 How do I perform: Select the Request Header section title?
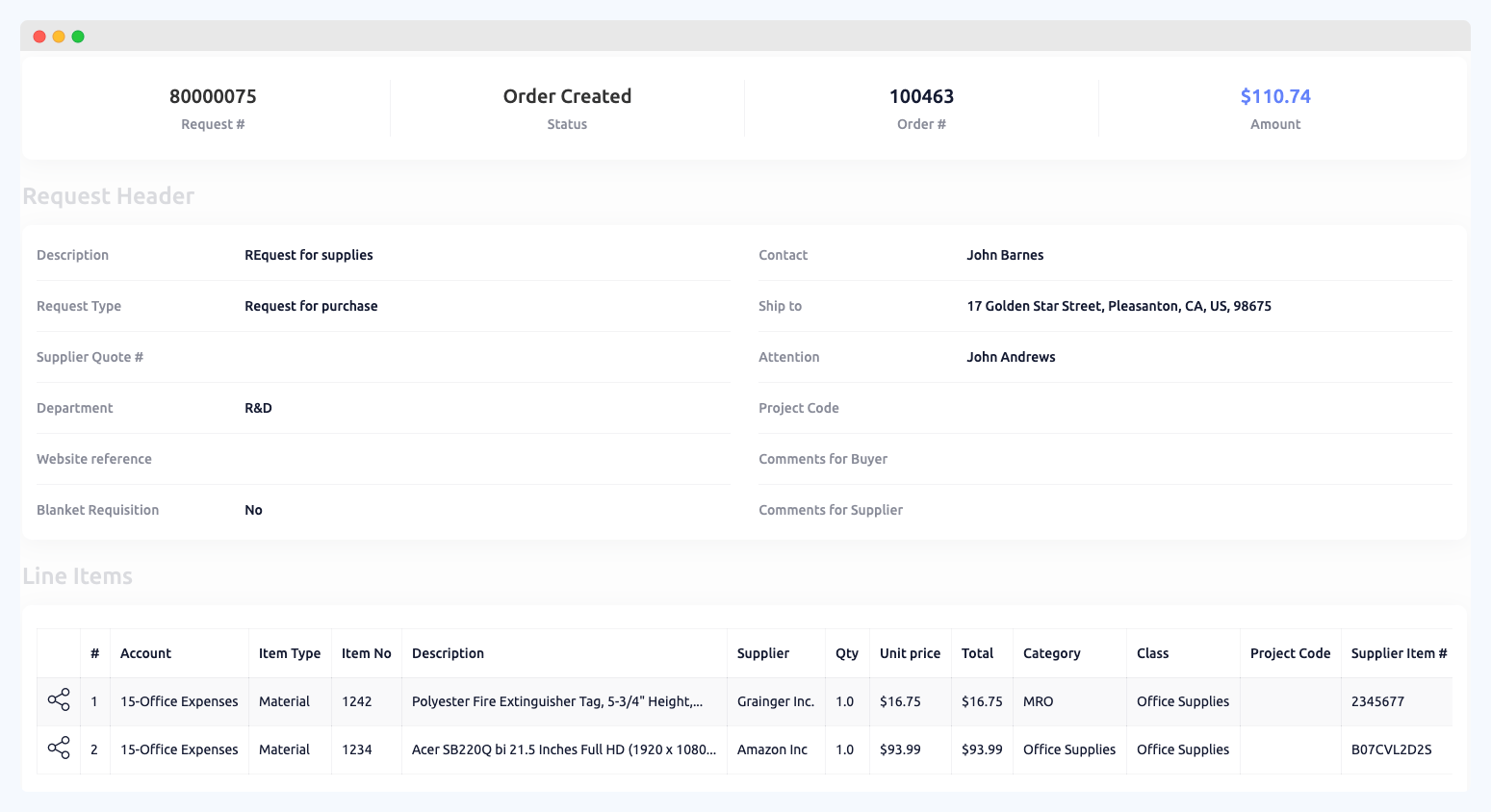[108, 195]
